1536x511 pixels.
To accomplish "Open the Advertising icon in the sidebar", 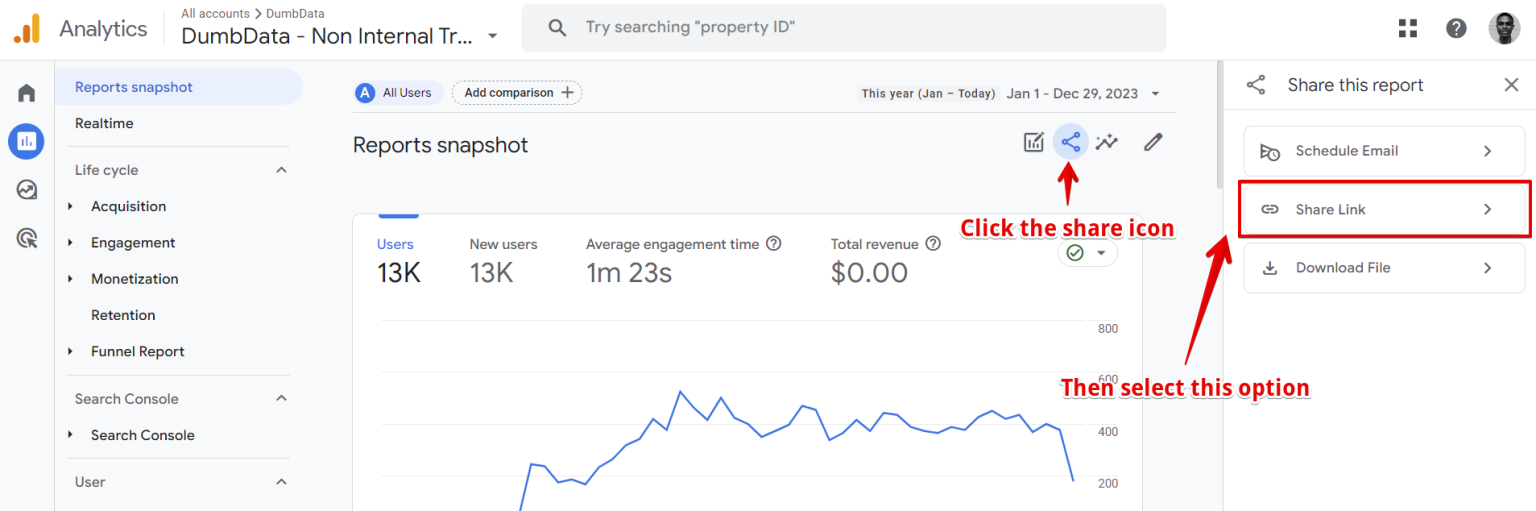I will pyautogui.click(x=27, y=238).
